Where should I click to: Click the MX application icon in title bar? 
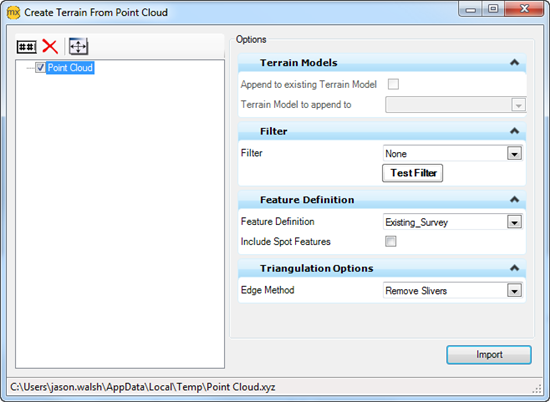tap(13, 13)
